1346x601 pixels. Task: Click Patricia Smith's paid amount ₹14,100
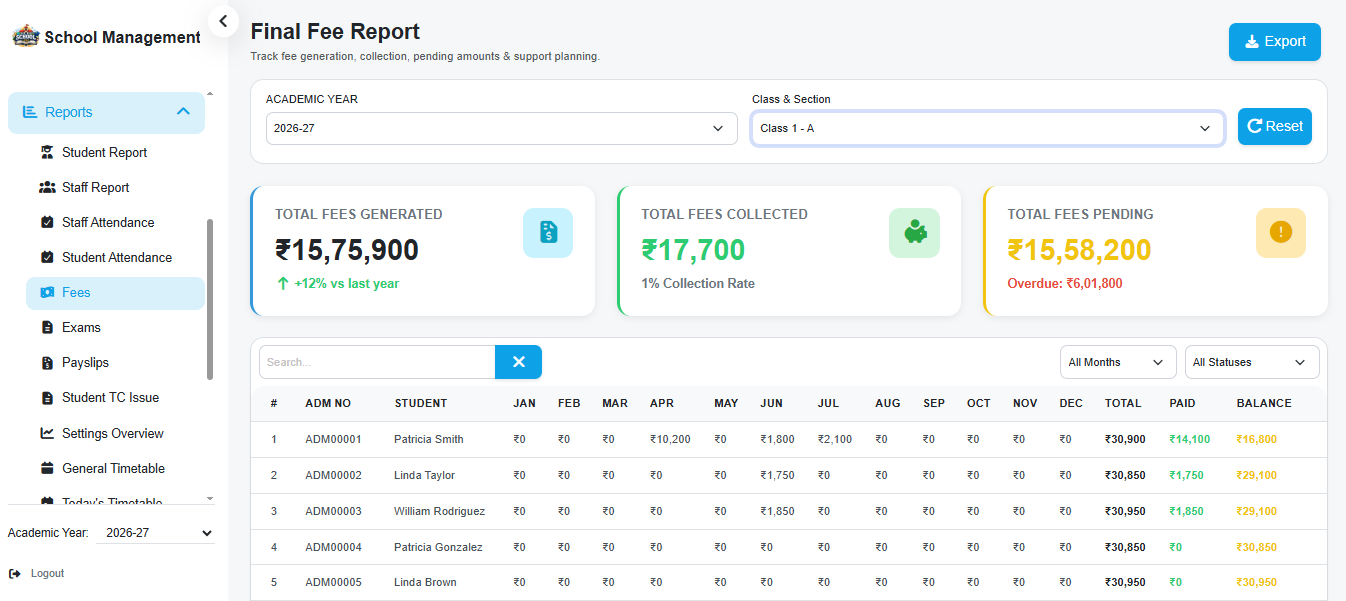tap(1190, 439)
